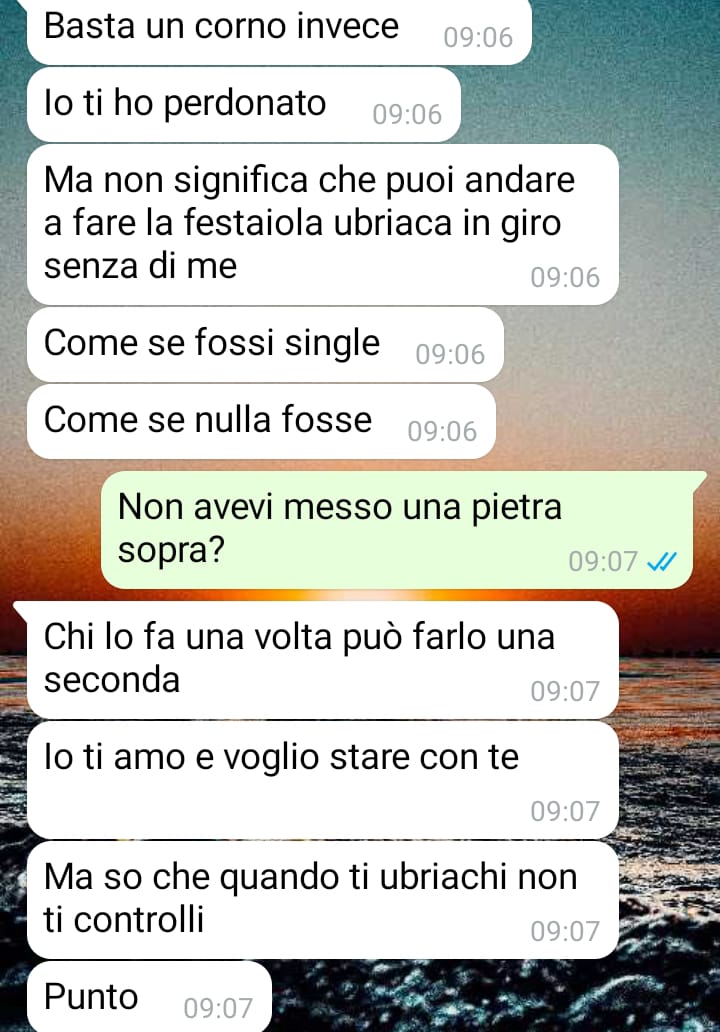Select the message 'Basta un corno invece'
This screenshot has width=720, height=1032.
pyautogui.click(x=279, y=31)
